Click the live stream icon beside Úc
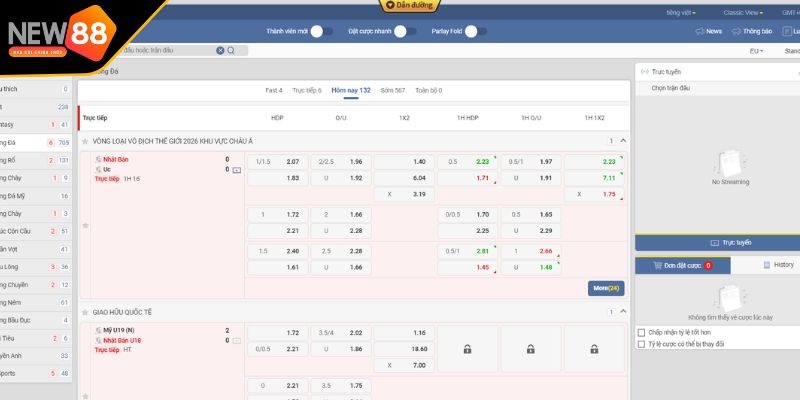Screen dimensions: 800x400 [237, 170]
